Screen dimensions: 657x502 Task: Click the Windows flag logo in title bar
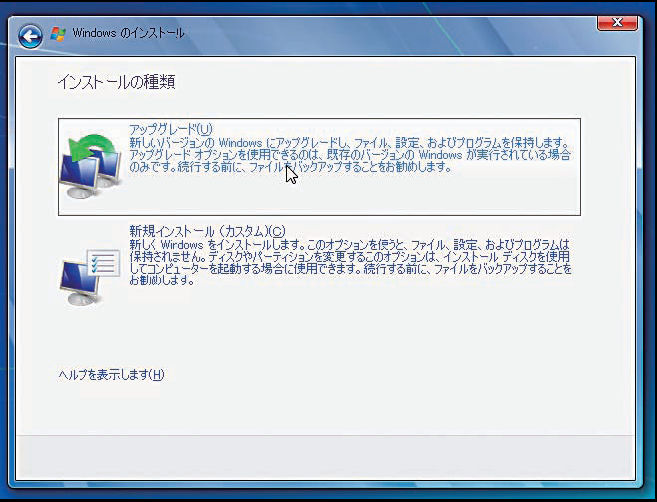(x=58, y=34)
